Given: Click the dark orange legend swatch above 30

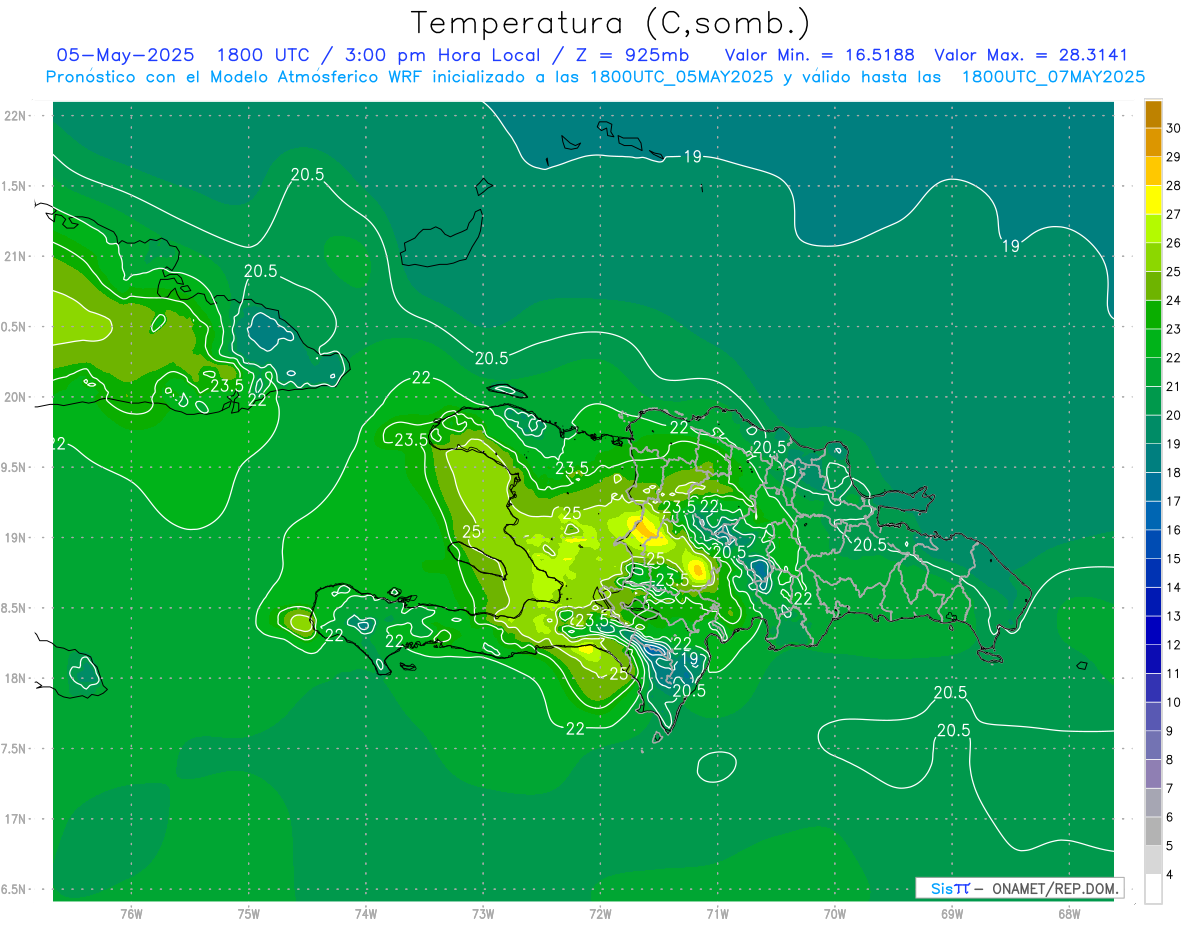Looking at the screenshot, I should point(1153,114).
